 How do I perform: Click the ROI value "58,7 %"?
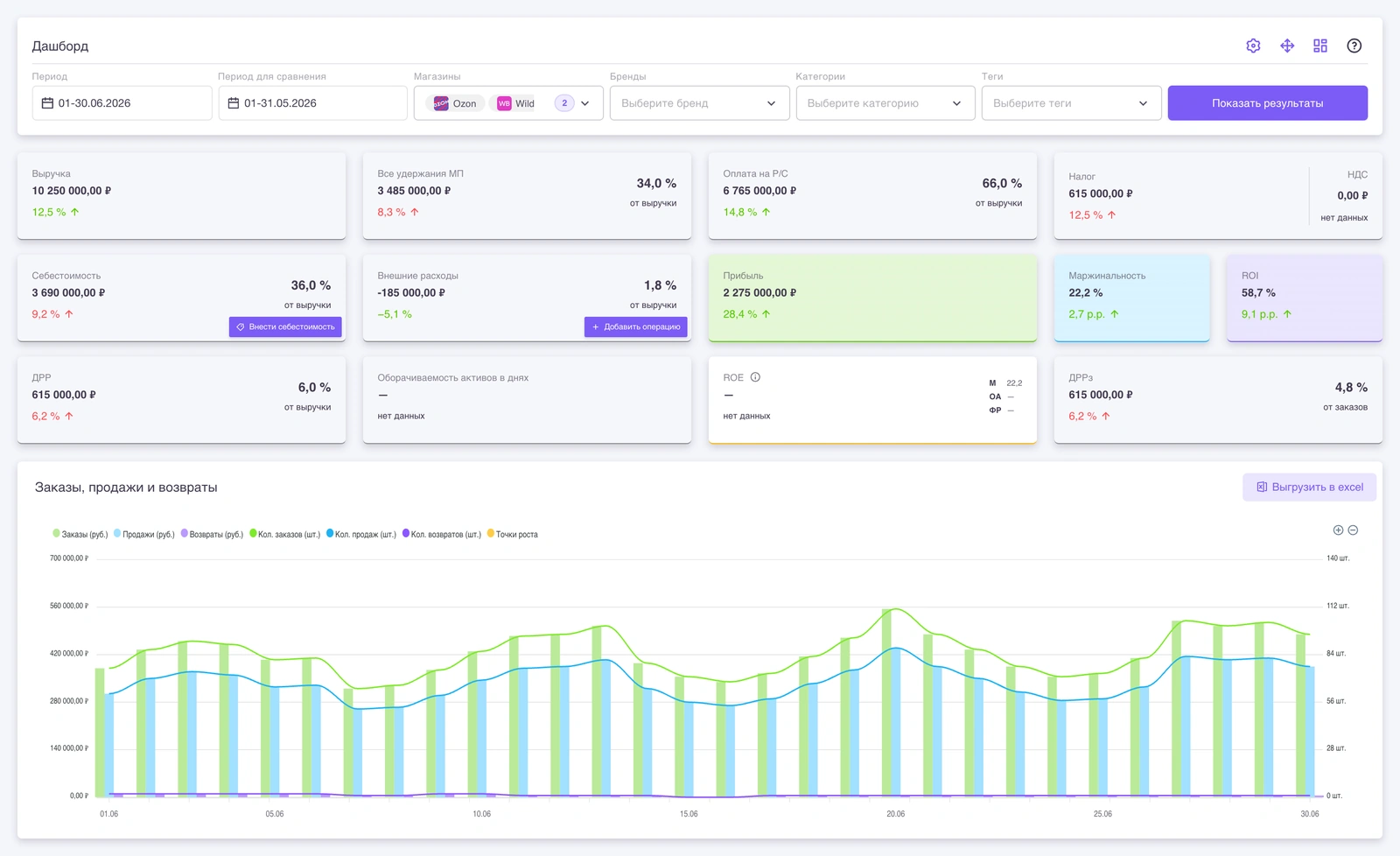tap(1258, 293)
